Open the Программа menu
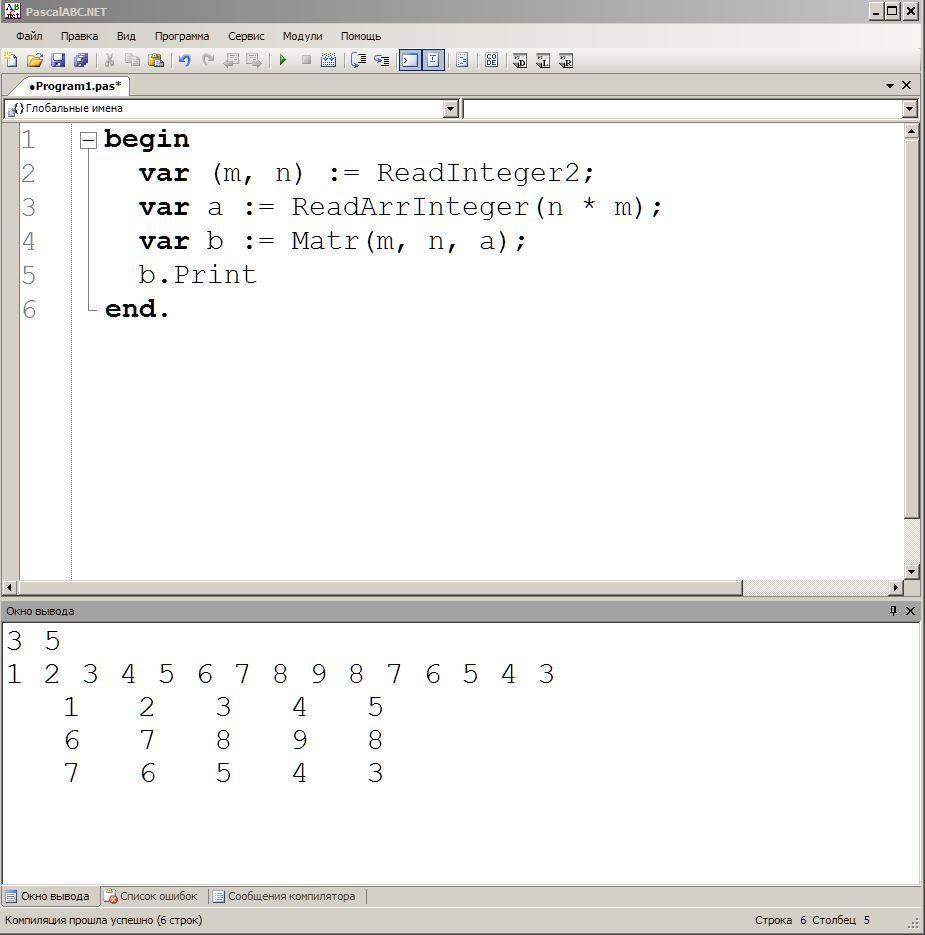Viewport: 925px width, 935px height. (x=182, y=36)
